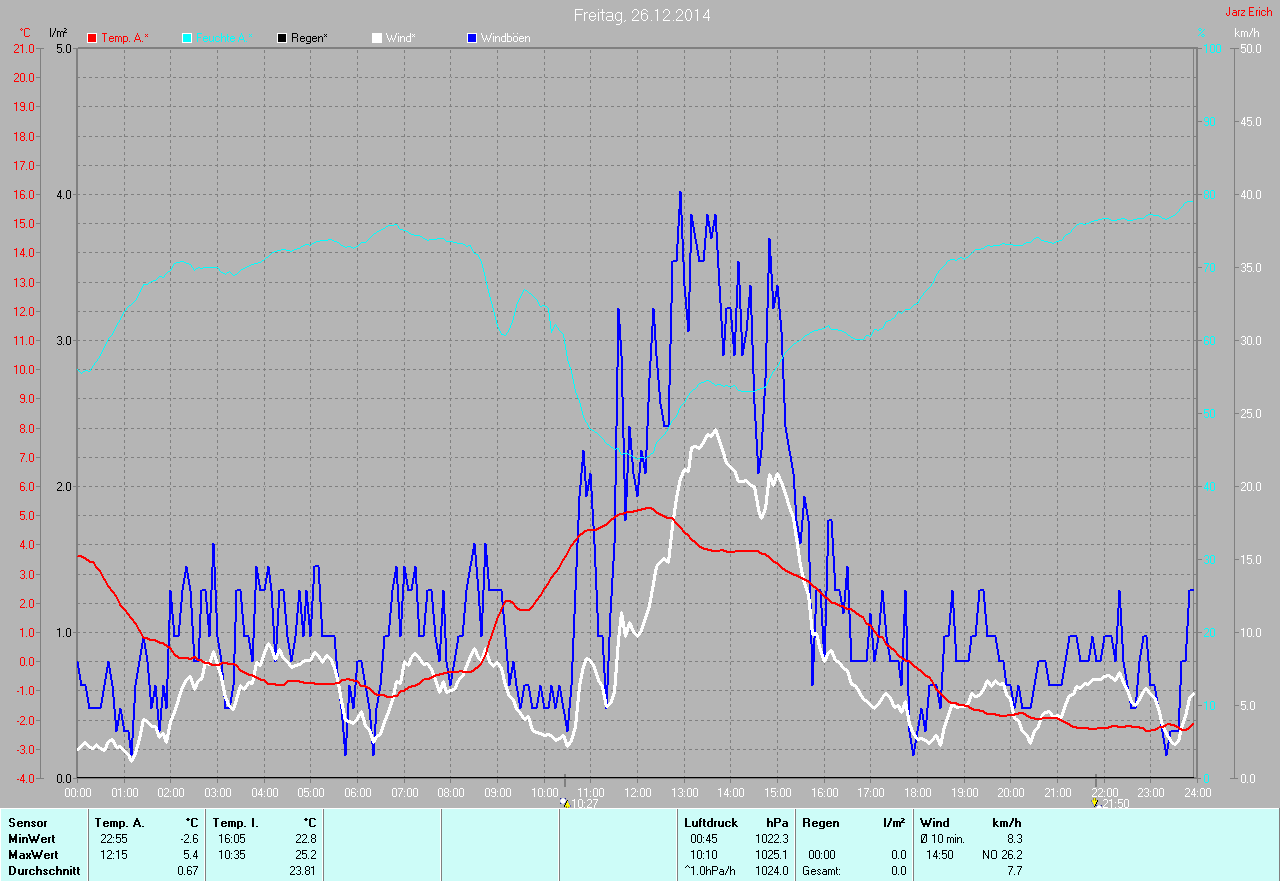Screen dimensions: 1280x881
Task: Click the indoor average value '23.81'
Action: click(x=303, y=871)
